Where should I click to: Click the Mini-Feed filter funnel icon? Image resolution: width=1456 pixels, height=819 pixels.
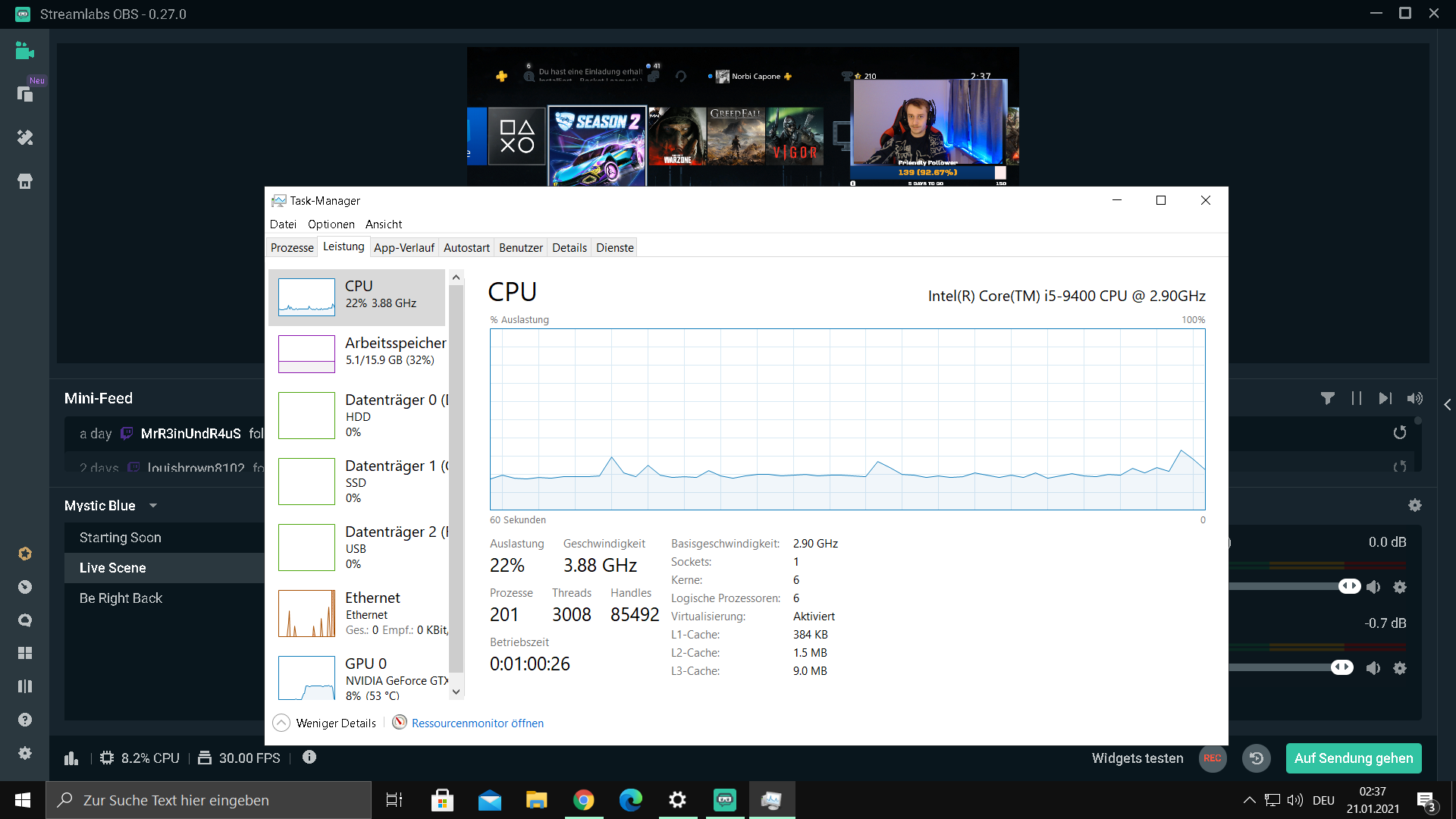click(1327, 398)
